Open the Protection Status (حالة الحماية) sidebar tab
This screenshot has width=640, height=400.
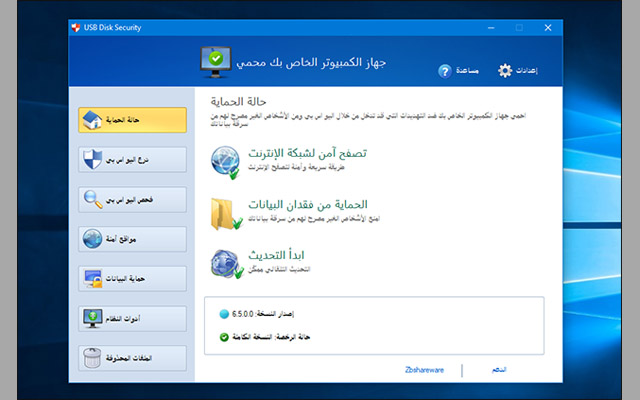coord(132,120)
